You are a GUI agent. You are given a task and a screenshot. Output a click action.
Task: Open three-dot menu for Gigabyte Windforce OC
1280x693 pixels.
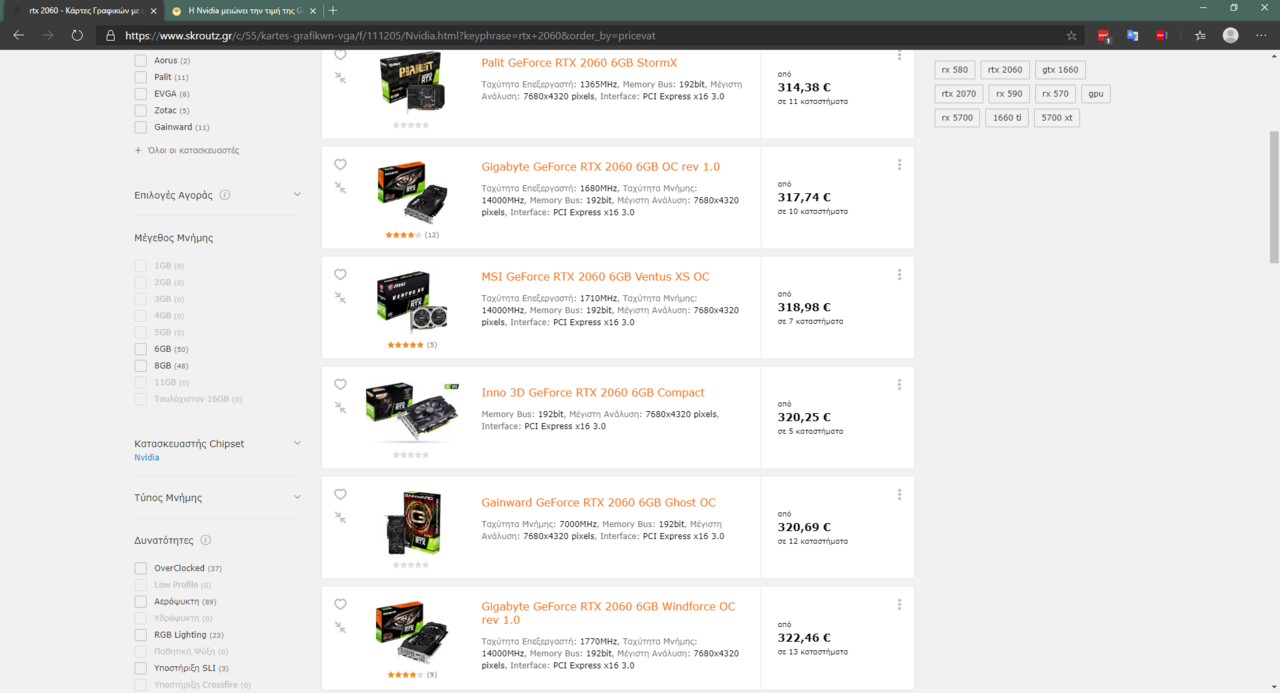pyautogui.click(x=899, y=605)
